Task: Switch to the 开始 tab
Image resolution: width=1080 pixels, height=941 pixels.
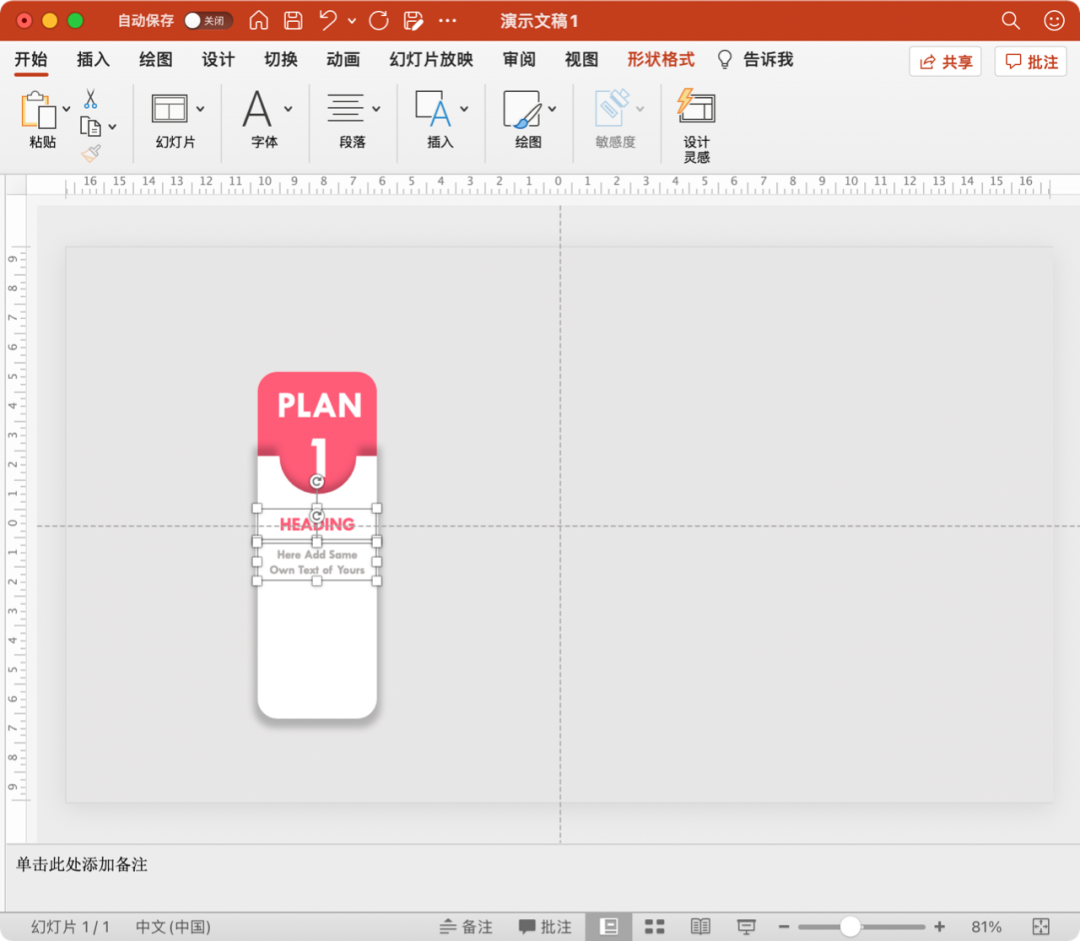Action: pos(31,60)
